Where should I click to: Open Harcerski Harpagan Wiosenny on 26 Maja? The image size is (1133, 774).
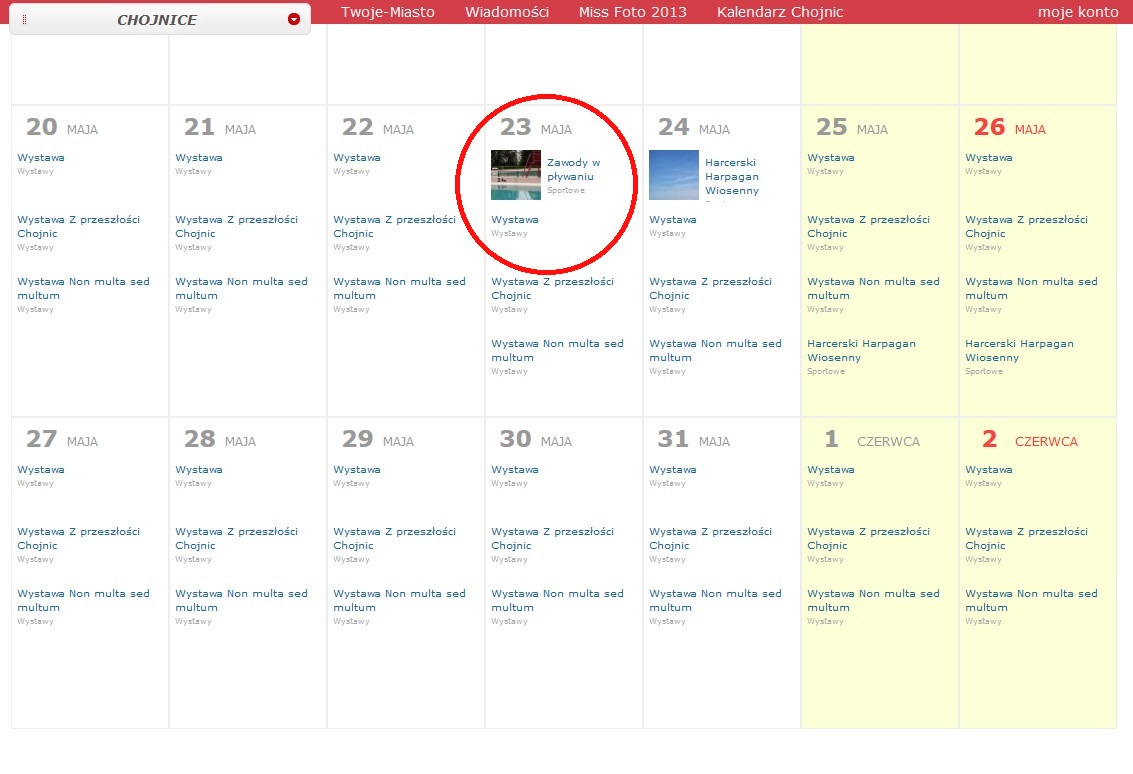(x=1020, y=351)
